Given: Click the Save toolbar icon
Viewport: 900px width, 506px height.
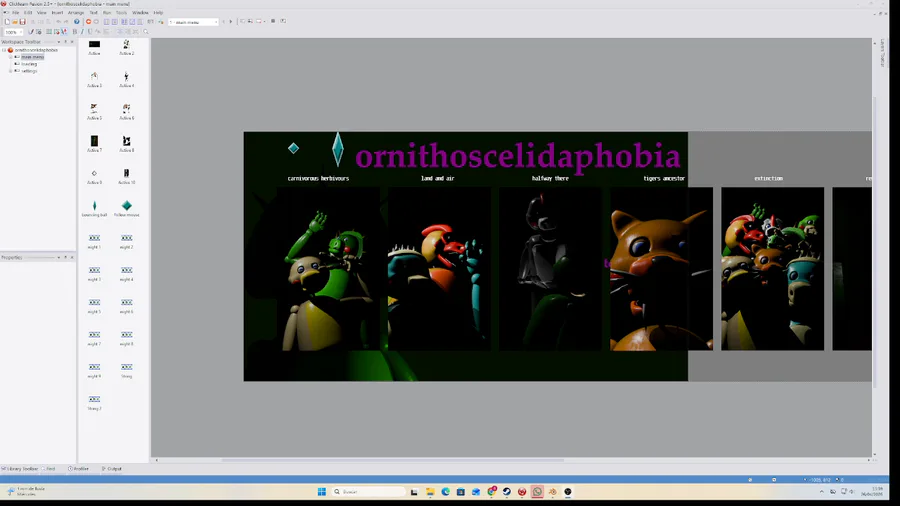Looking at the screenshot, I should pos(22,22).
